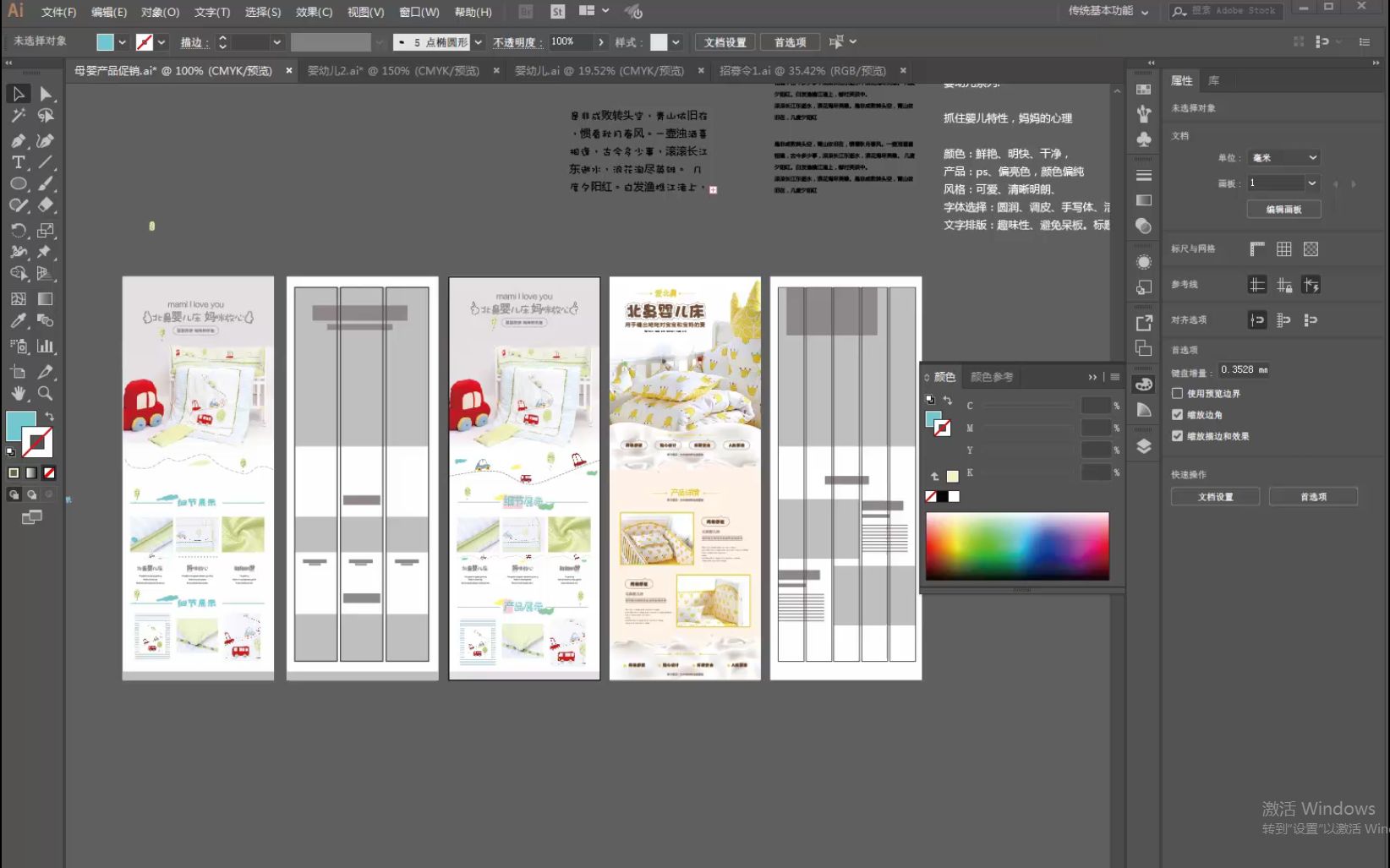This screenshot has height=868, width=1390.
Task: Select the Pen tool
Action: click(18, 140)
